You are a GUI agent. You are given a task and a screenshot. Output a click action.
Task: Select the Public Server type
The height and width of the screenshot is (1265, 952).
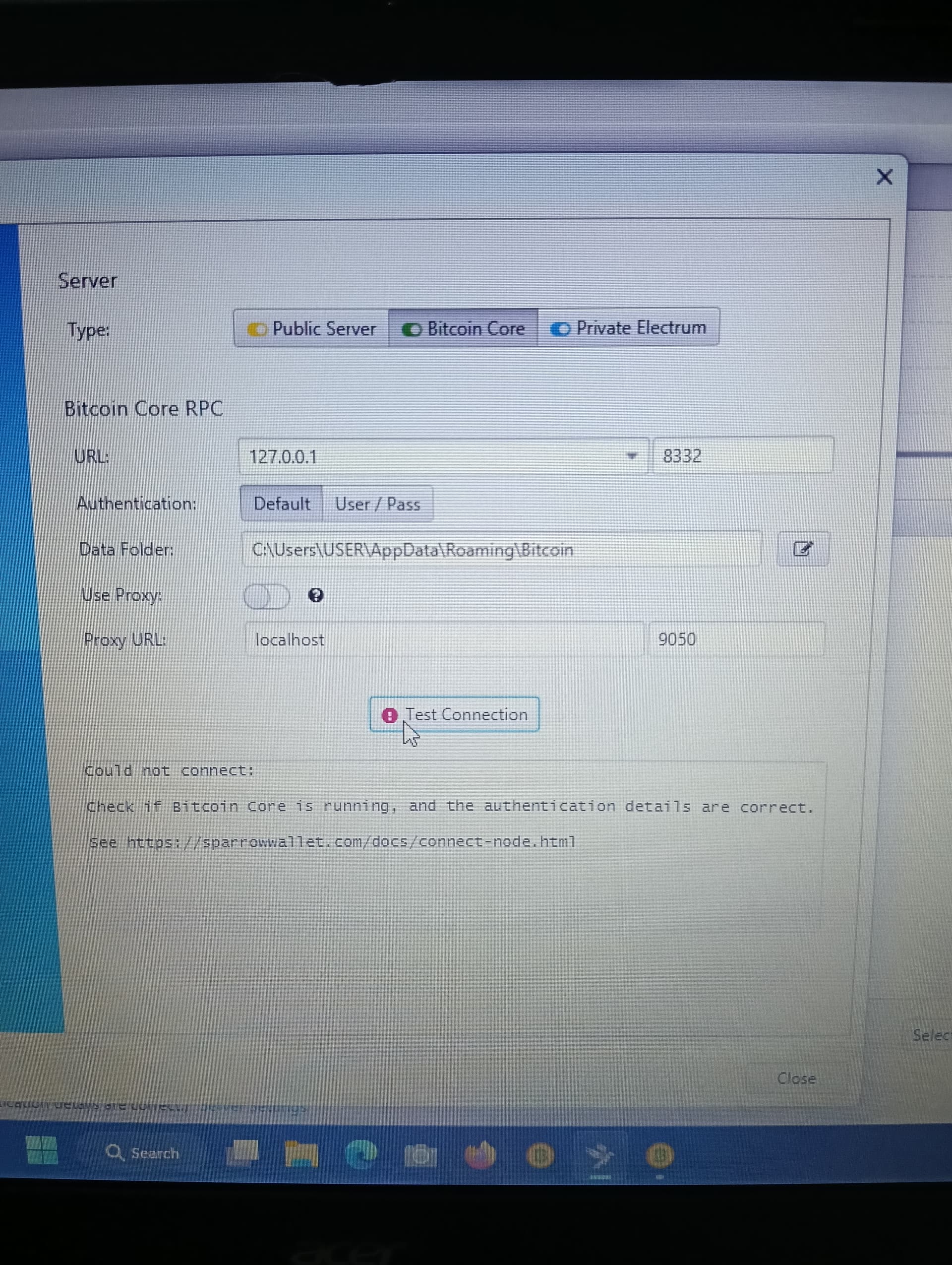311,328
